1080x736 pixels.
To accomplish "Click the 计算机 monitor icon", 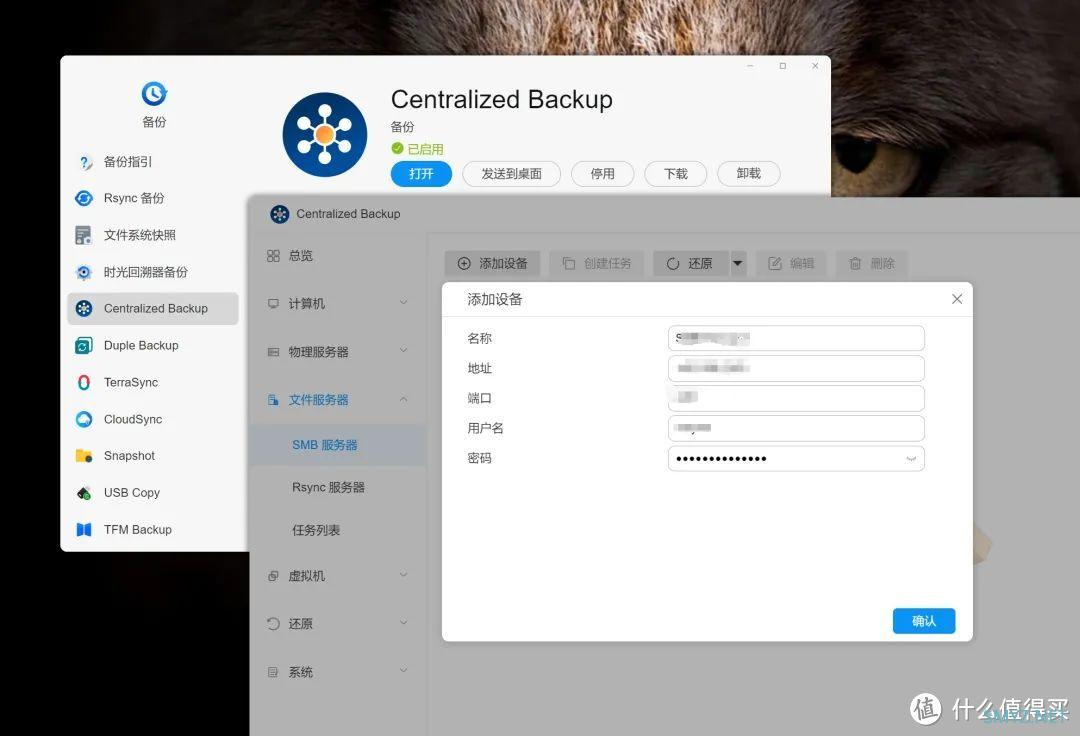I will (273, 304).
